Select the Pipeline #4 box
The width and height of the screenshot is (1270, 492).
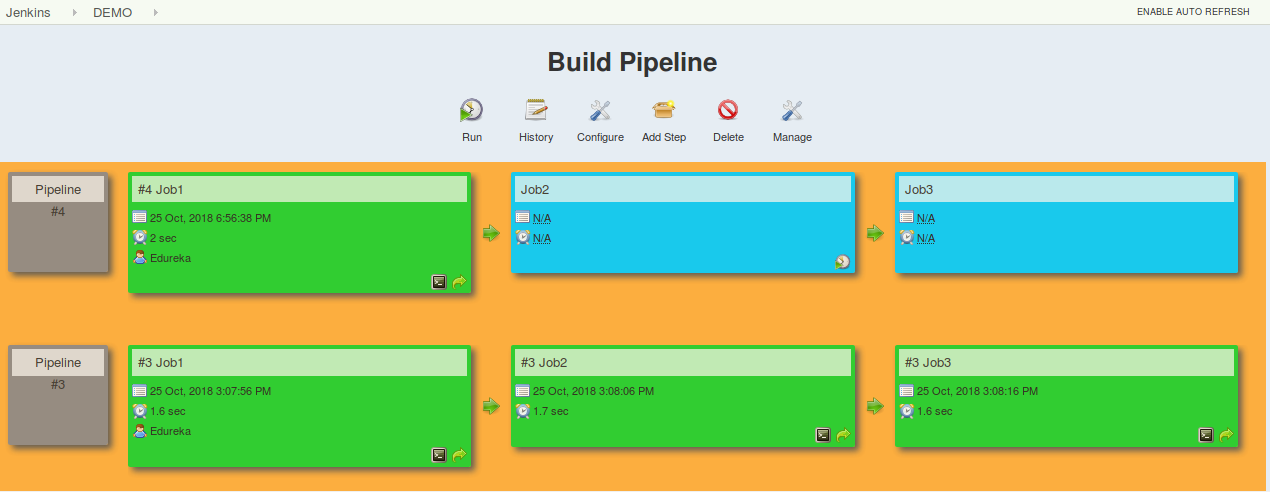[58, 222]
